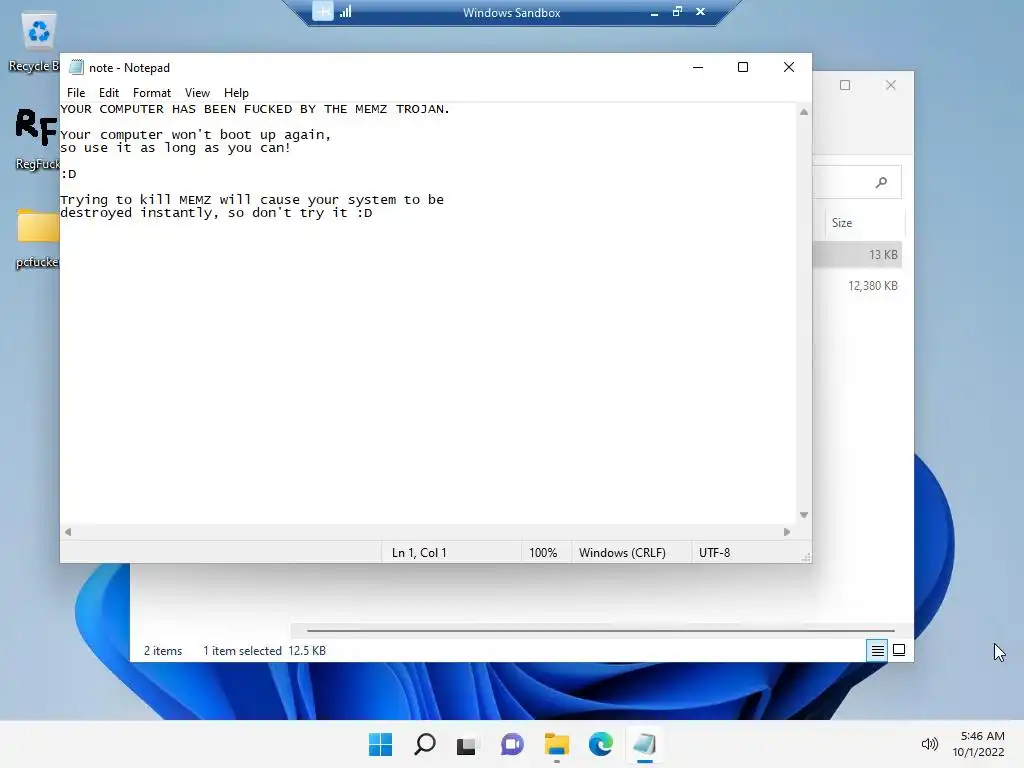Restore down the Windows Sandbox window

[x=677, y=12]
